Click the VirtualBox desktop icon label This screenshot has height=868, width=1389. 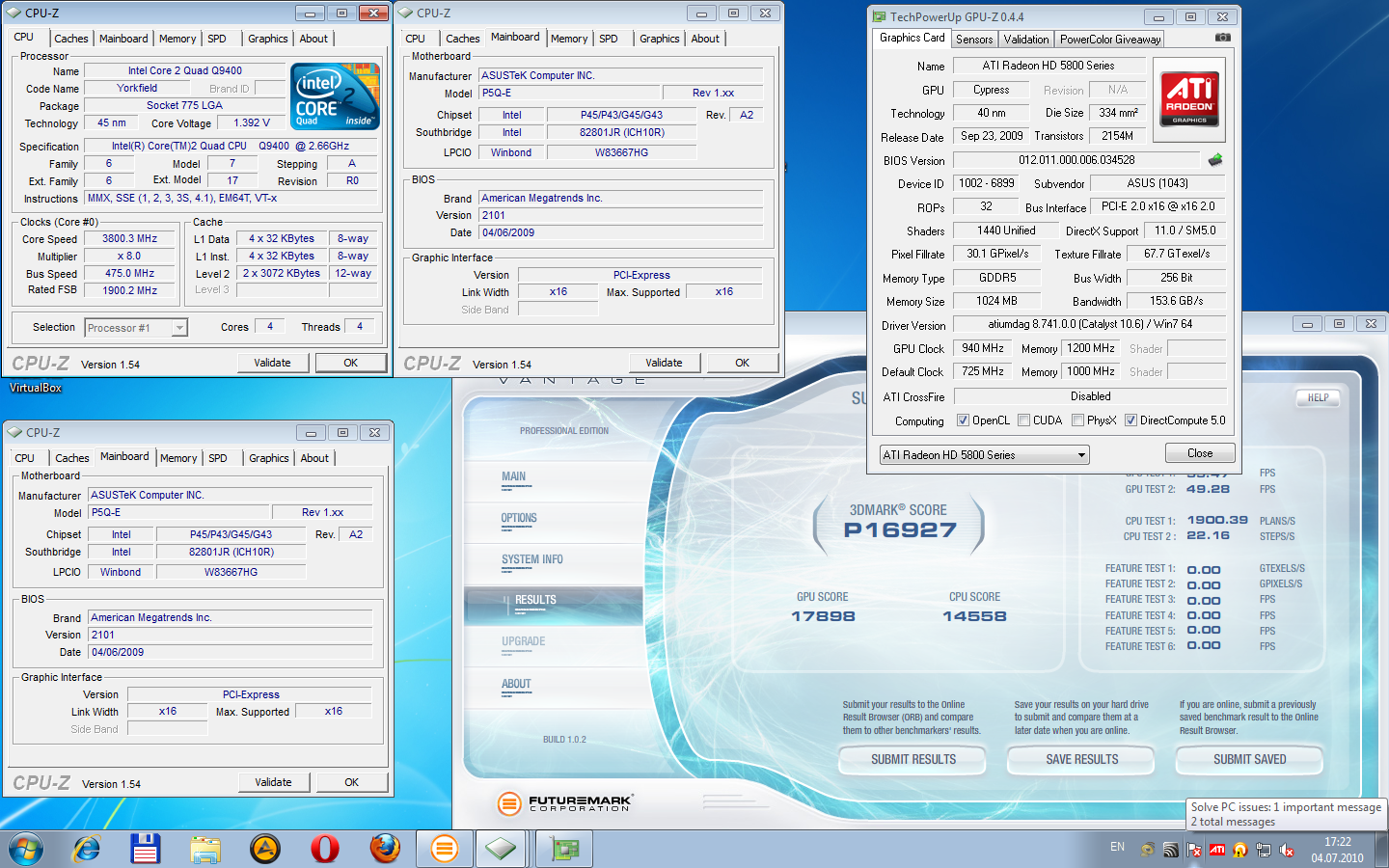click(x=36, y=388)
